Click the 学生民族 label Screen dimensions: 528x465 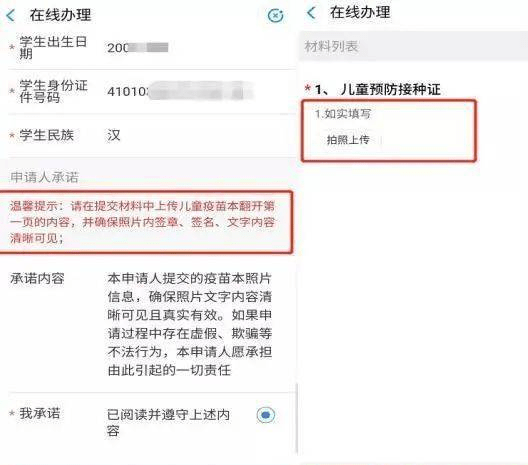click(x=46, y=135)
